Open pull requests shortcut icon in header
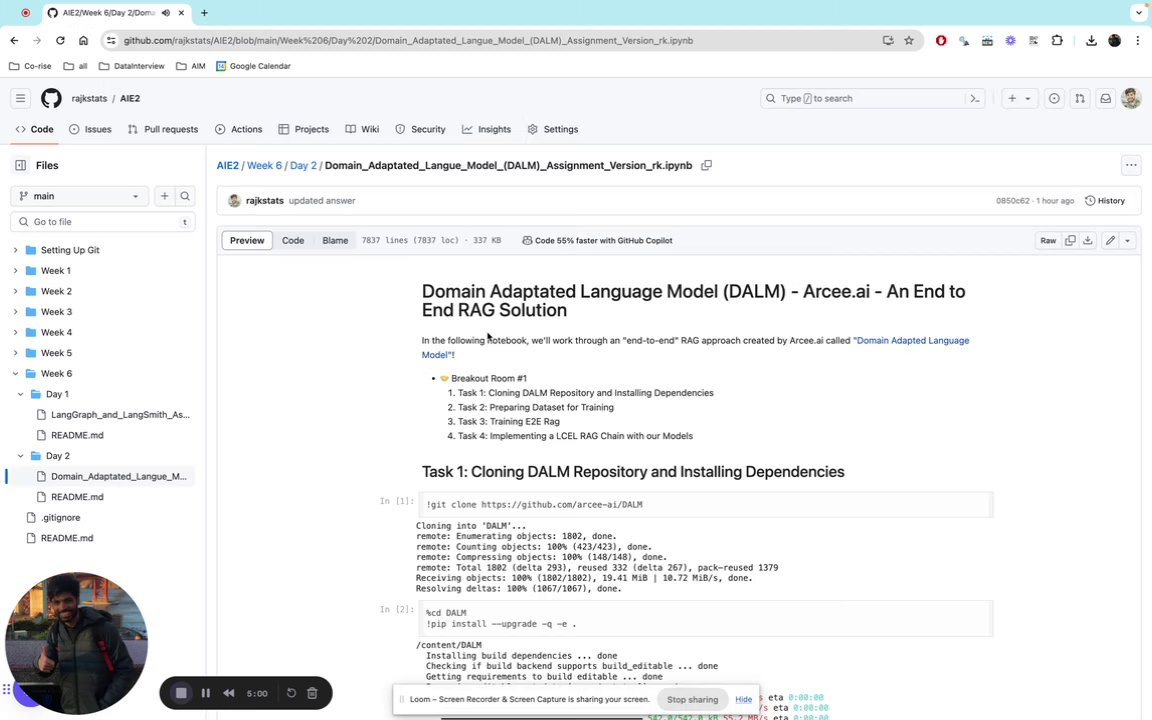The height and width of the screenshot is (720, 1152). [x=1080, y=98]
